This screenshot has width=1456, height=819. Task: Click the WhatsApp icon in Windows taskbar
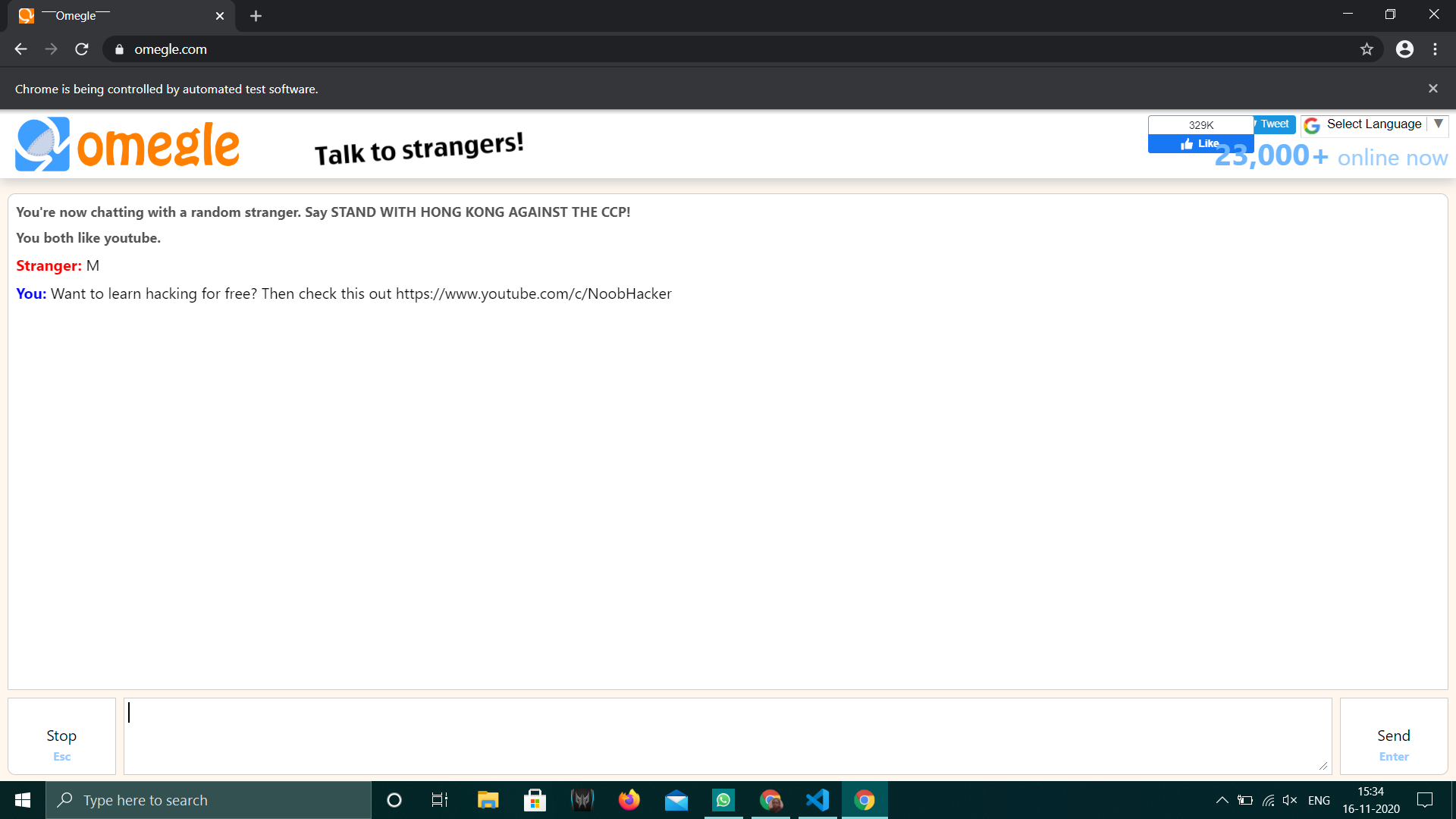(x=723, y=799)
